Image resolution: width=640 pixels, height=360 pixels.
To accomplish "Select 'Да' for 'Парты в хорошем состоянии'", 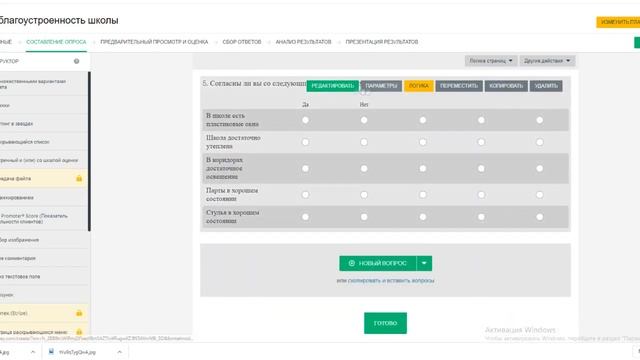I will pos(305,195).
